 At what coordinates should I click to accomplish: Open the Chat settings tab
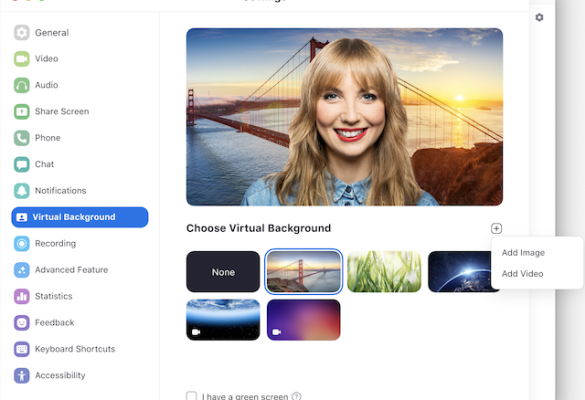80,164
